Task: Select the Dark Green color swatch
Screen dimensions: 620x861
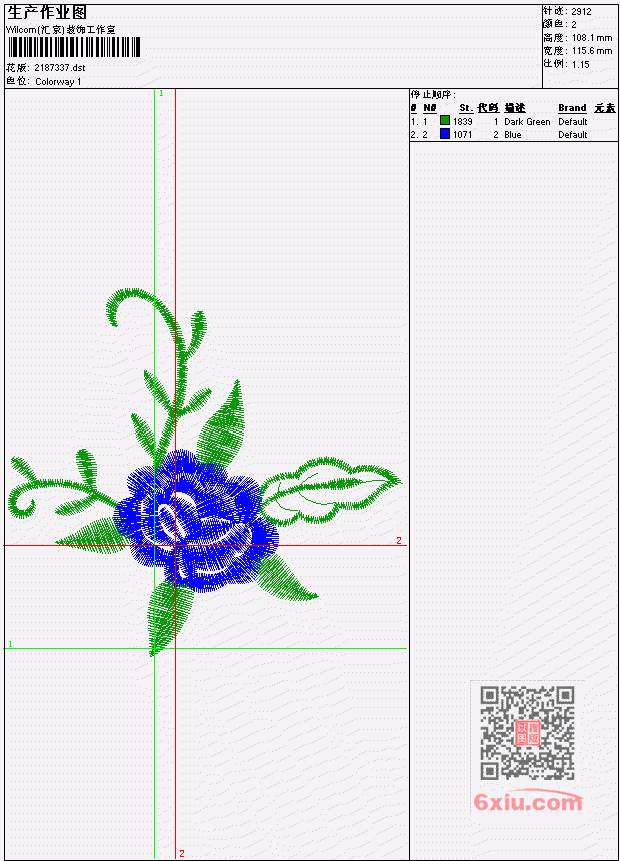Action: [445, 121]
